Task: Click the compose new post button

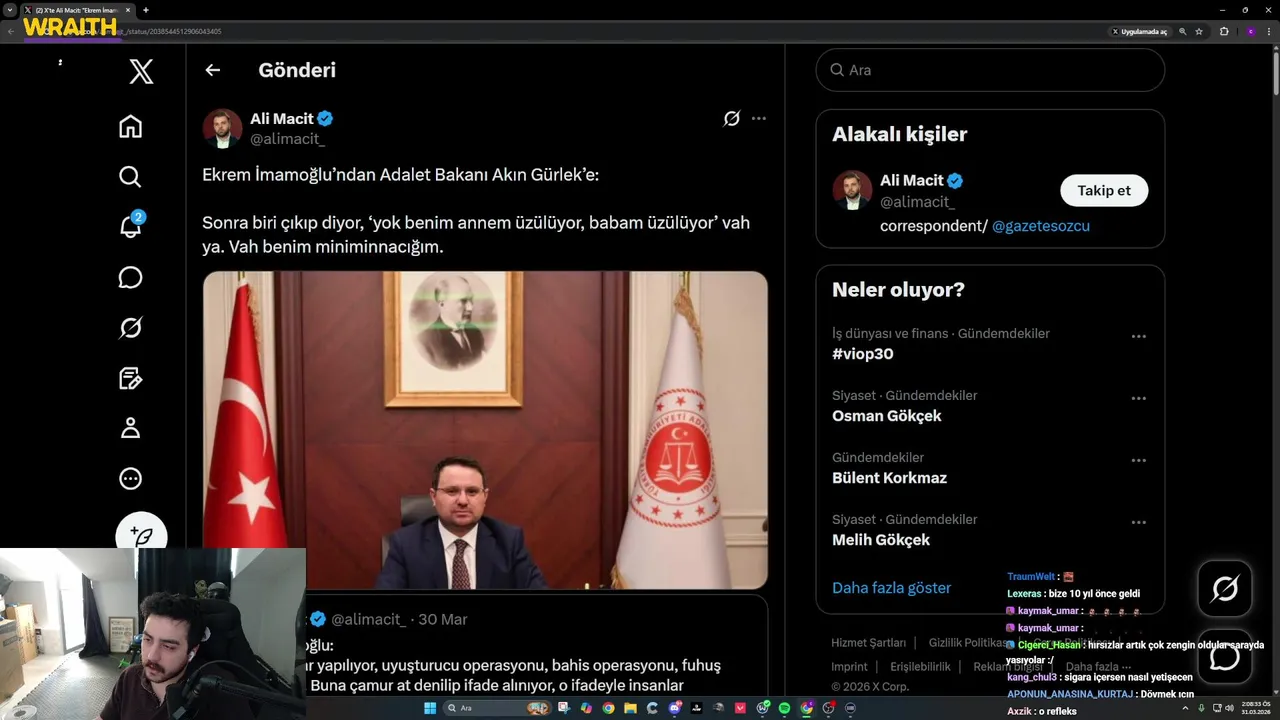Action: tap(141, 533)
